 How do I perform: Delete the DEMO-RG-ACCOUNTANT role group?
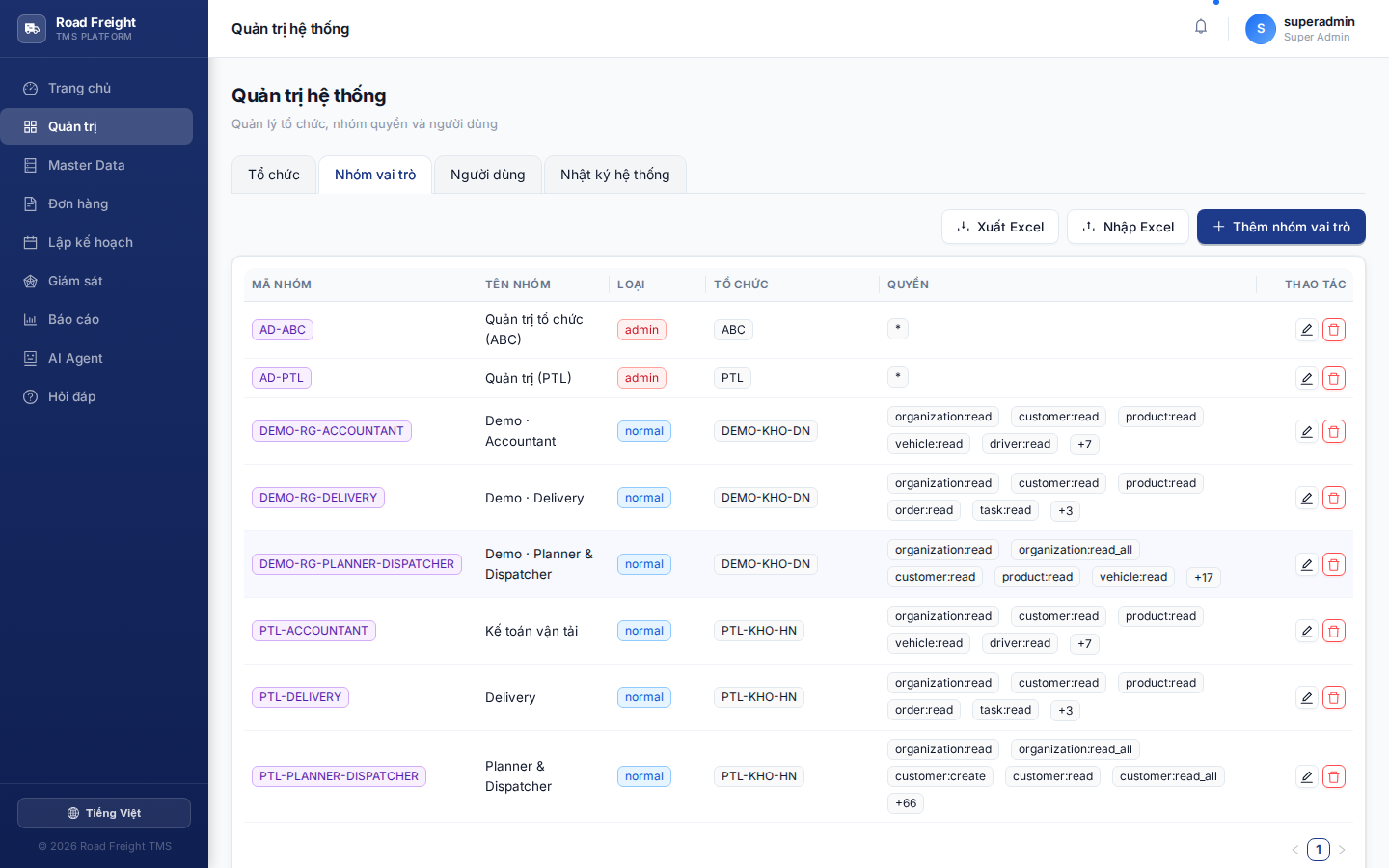pyautogui.click(x=1334, y=431)
